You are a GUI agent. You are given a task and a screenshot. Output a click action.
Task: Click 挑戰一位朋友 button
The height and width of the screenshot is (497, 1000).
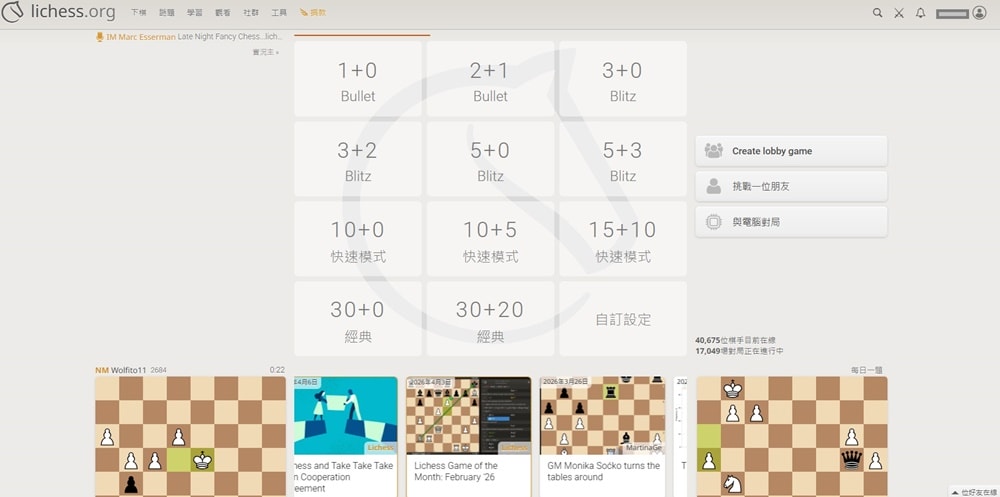tap(791, 186)
